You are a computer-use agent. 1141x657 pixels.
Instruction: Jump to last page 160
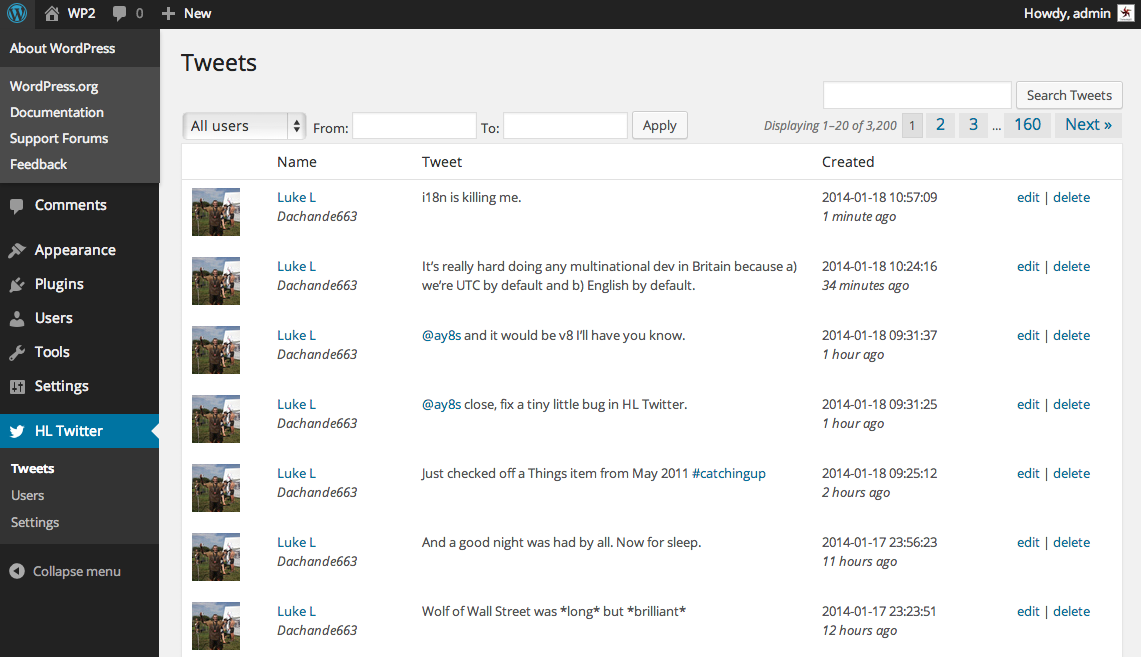[x=1027, y=124]
